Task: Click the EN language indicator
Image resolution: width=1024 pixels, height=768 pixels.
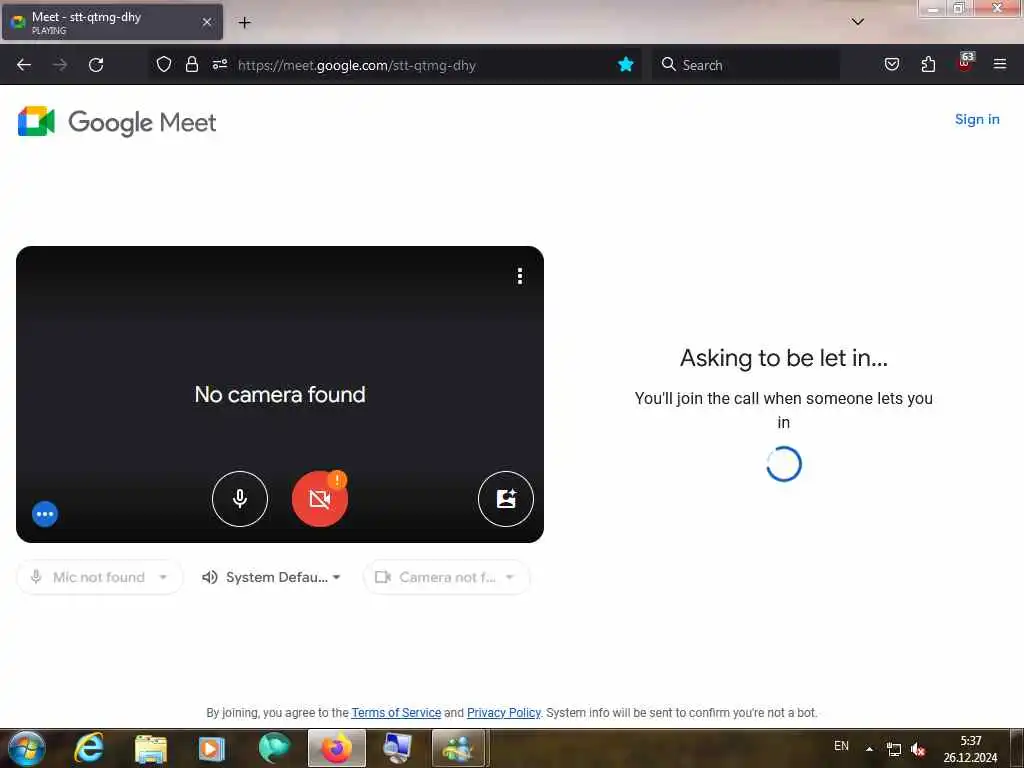Action: (x=841, y=746)
